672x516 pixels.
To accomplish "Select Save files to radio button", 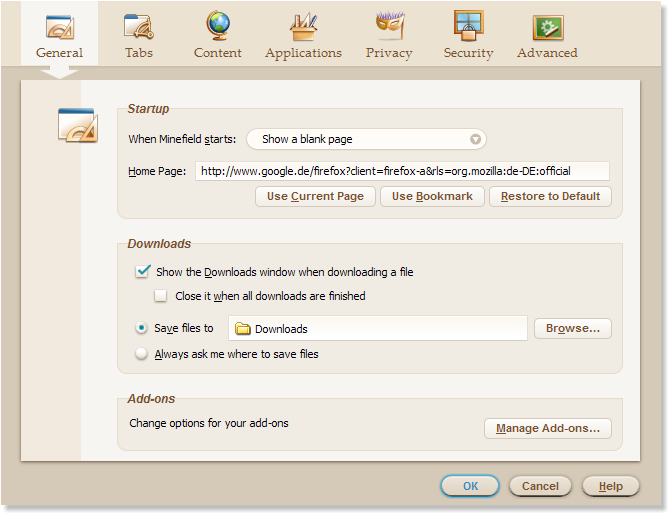I will (x=141, y=328).
